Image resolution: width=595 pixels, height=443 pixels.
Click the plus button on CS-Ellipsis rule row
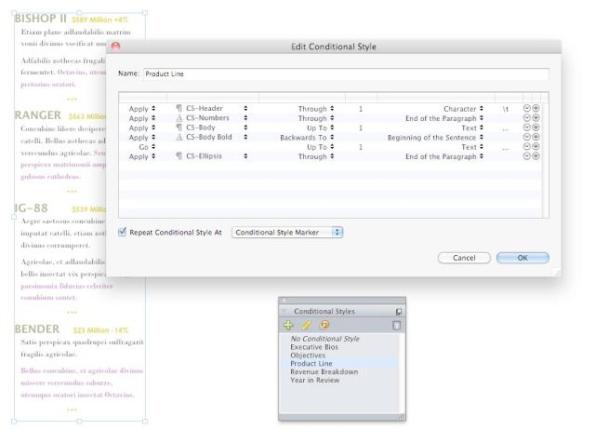[x=536, y=156]
